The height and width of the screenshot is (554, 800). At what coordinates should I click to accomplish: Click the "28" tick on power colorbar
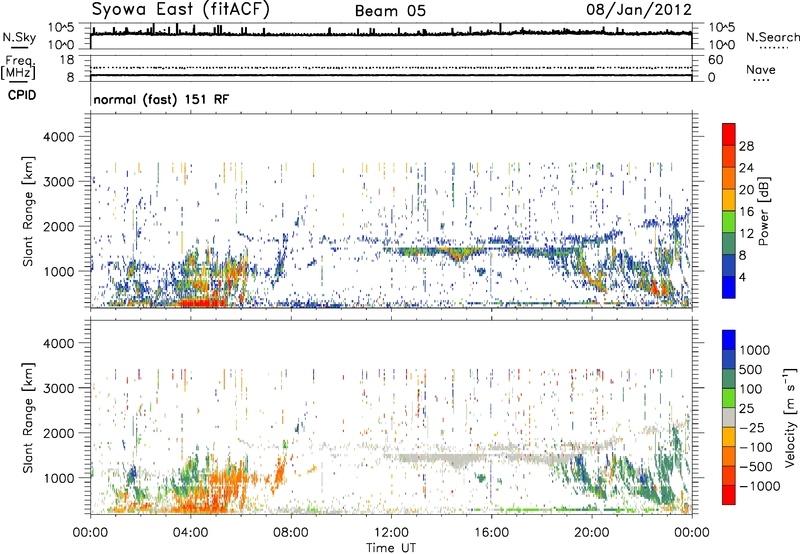pos(746,146)
